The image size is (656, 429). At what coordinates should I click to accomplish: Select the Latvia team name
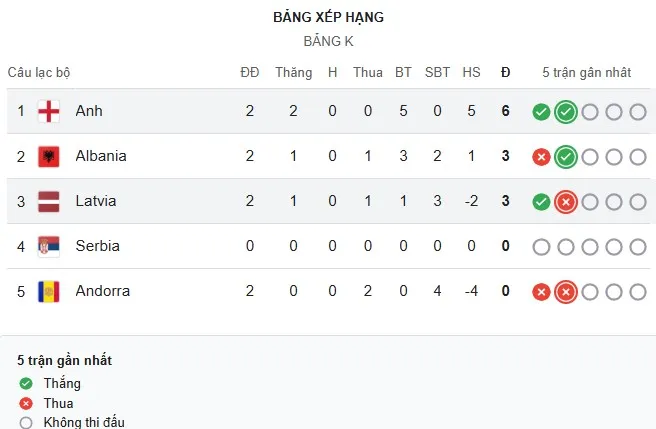point(96,201)
